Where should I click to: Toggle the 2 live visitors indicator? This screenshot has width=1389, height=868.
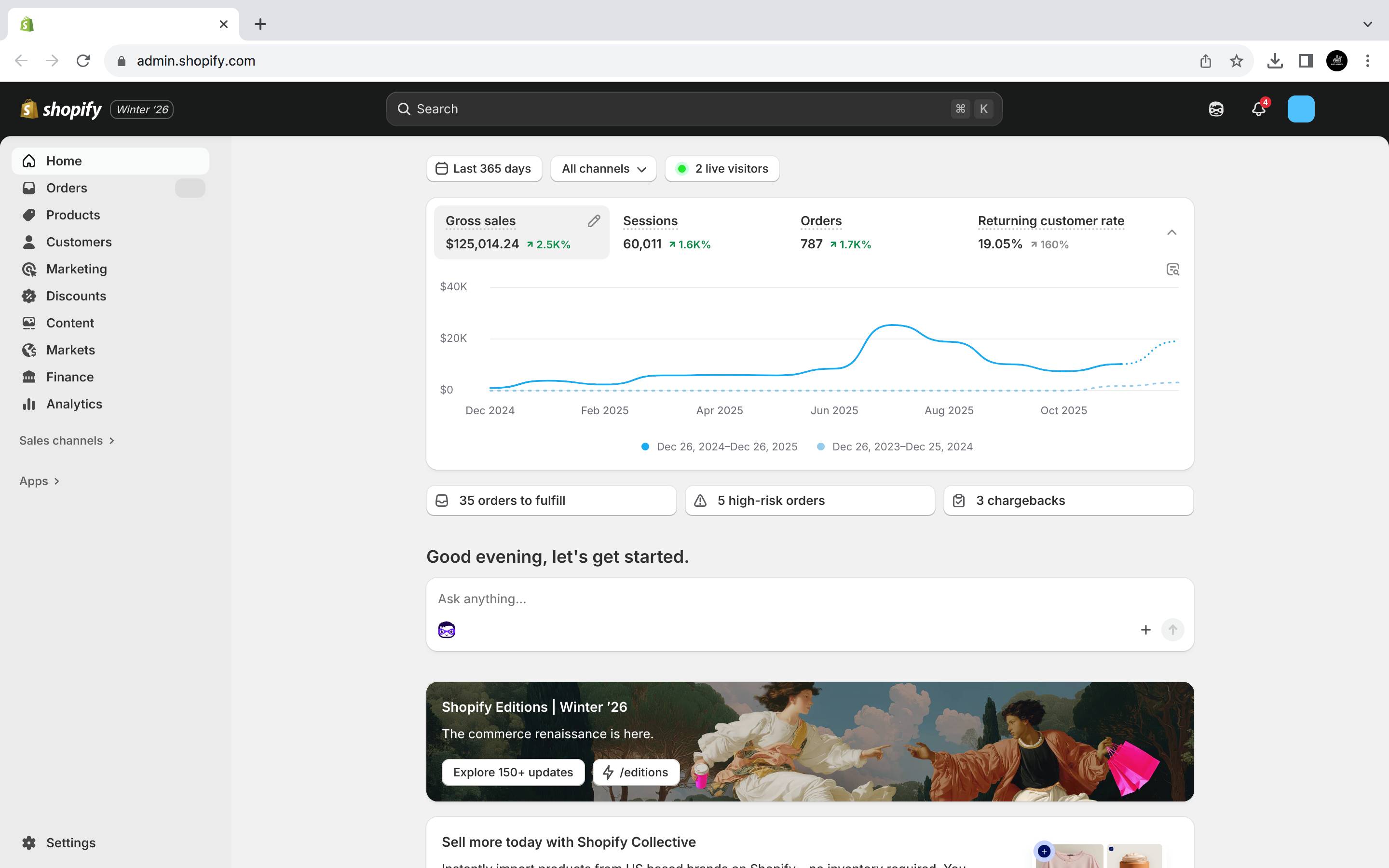(x=722, y=168)
